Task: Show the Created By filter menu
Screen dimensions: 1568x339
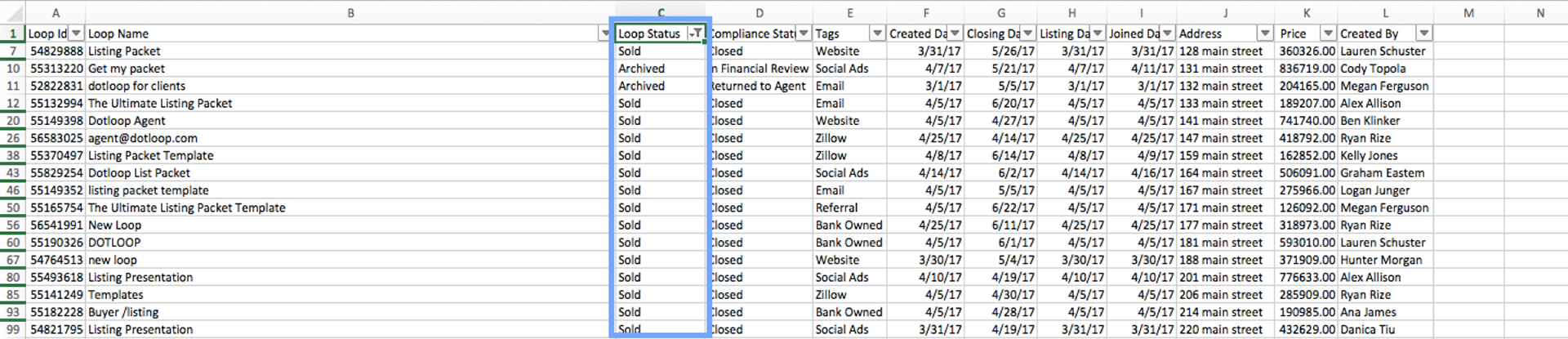Action: click(x=1424, y=33)
